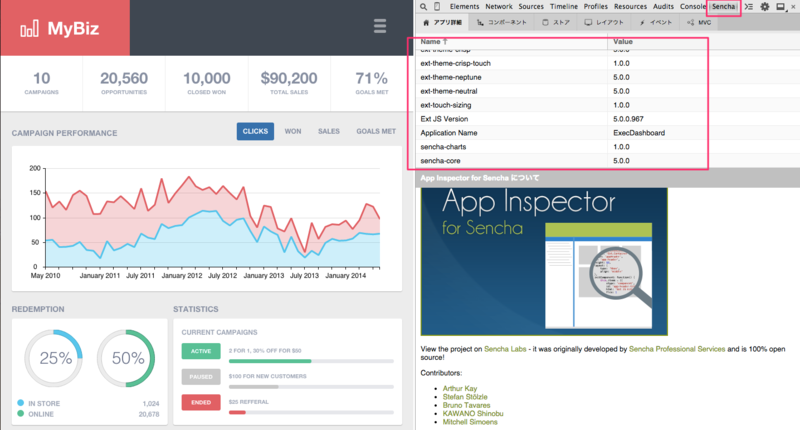Click the PAUSED campaign status badge

pyautogui.click(x=201, y=376)
